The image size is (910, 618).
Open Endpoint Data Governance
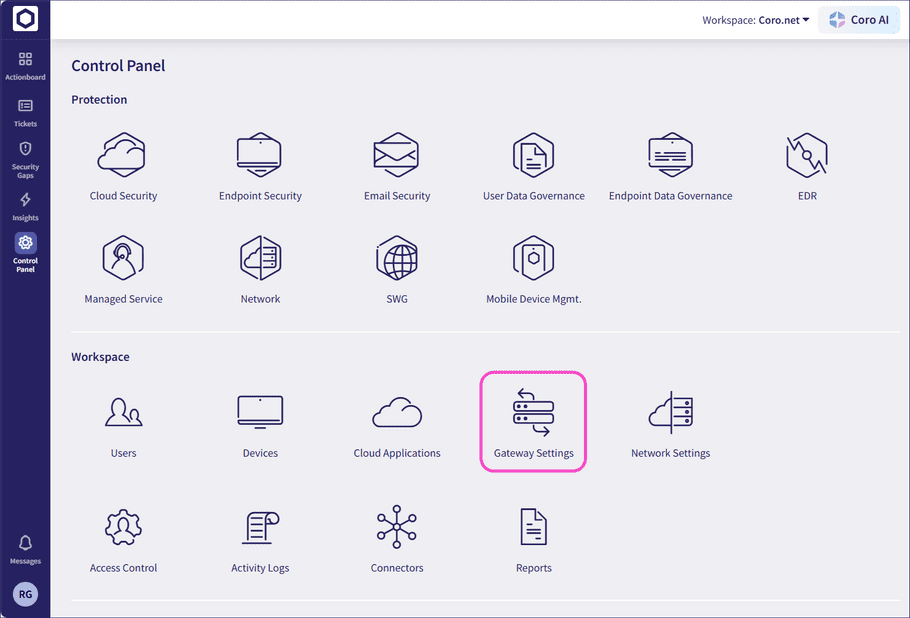tap(670, 157)
